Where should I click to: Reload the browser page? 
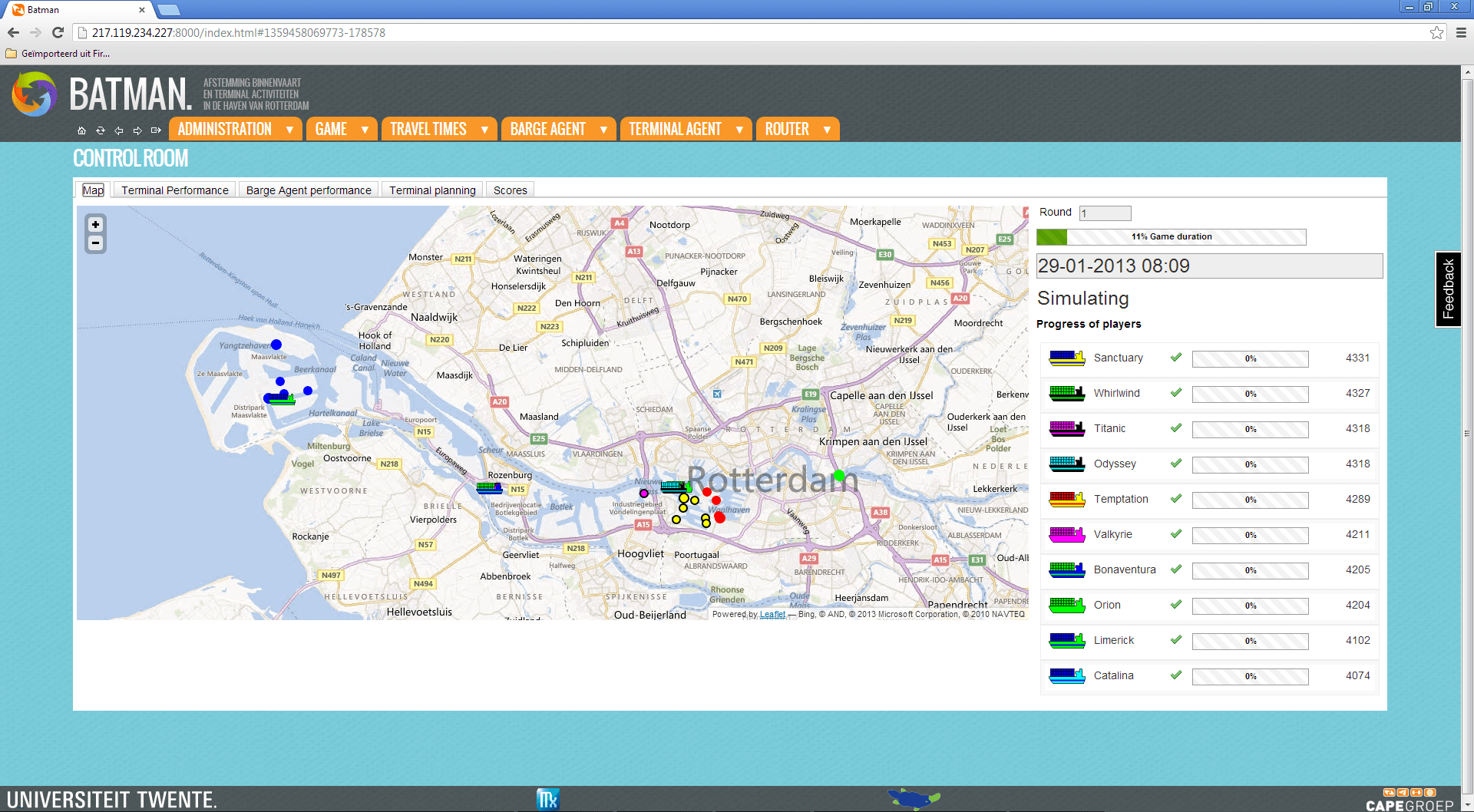(x=58, y=32)
